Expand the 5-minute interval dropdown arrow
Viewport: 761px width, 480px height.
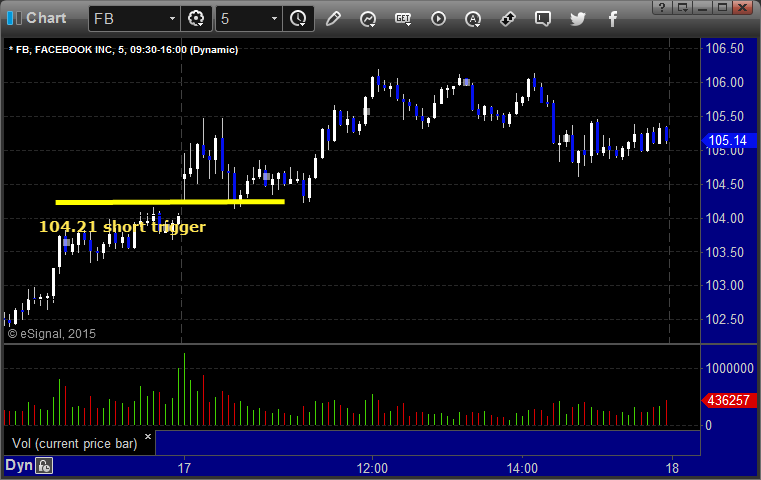click(x=274, y=19)
